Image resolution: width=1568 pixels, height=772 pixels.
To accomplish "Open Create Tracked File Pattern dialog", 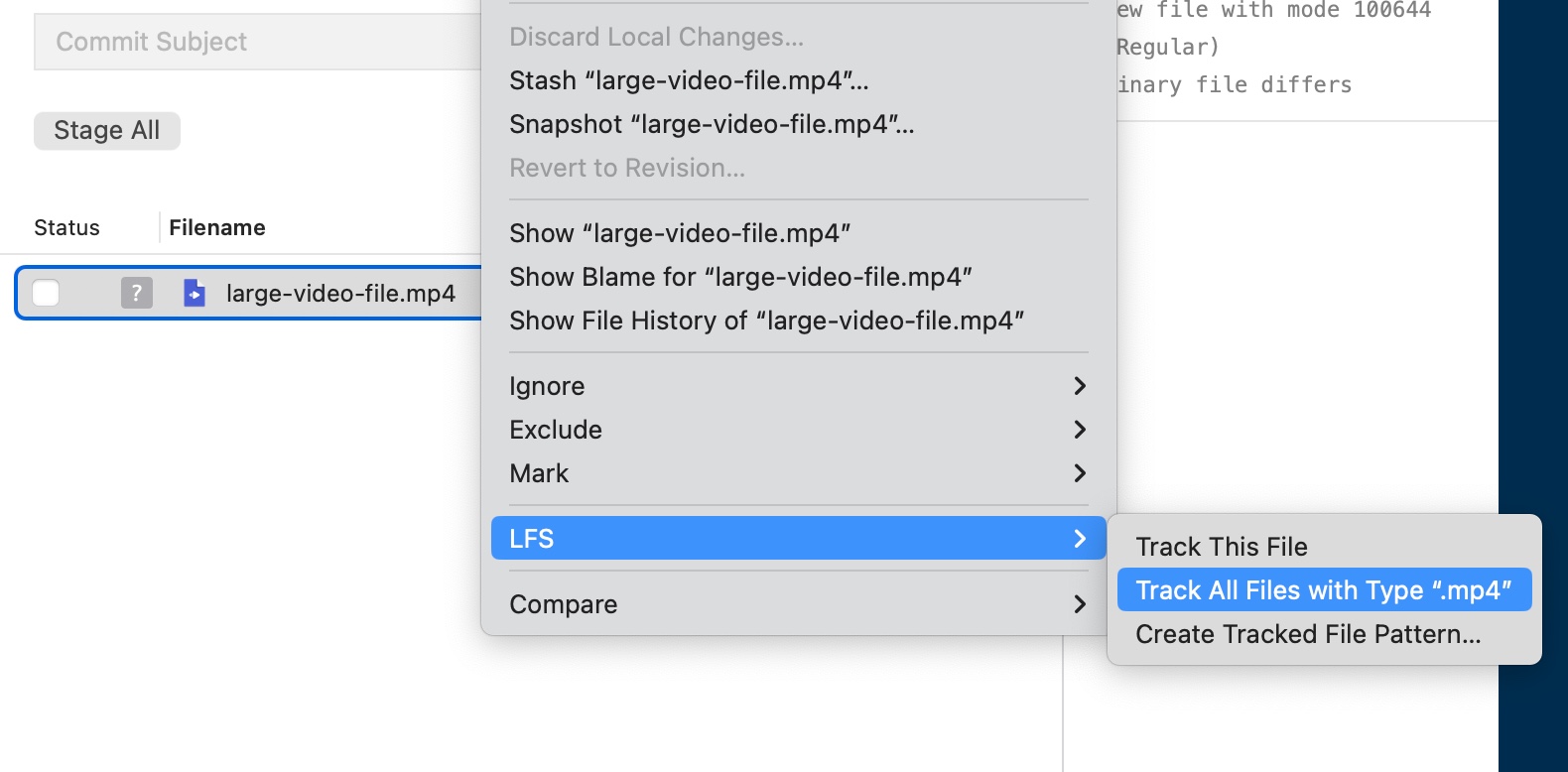I will [x=1308, y=634].
